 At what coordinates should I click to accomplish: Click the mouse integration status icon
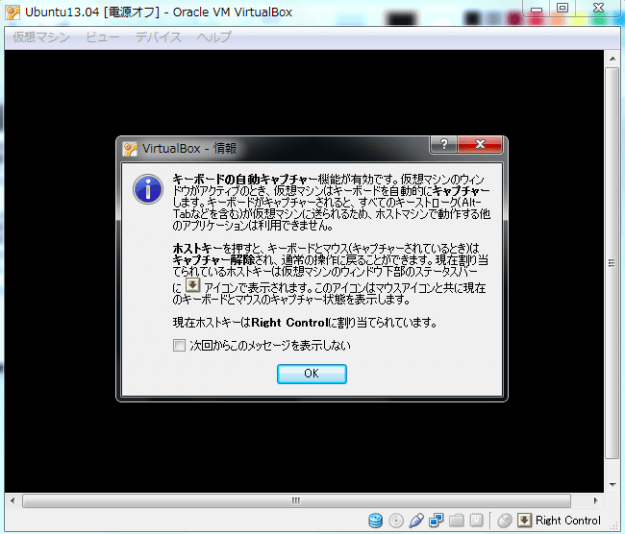tap(505, 520)
